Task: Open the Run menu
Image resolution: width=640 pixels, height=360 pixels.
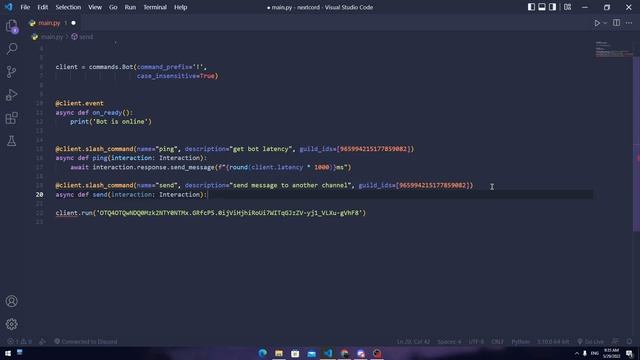Action: pyautogui.click(x=130, y=7)
